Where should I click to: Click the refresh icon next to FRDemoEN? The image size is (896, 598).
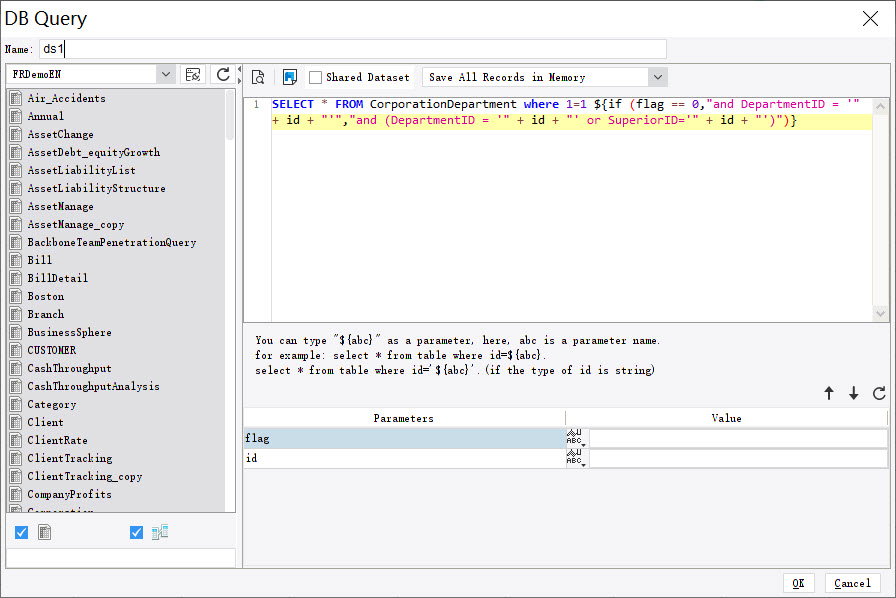tap(220, 74)
